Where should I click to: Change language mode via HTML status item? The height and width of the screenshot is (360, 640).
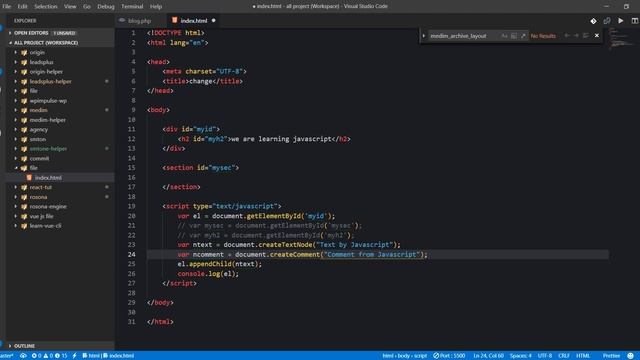click(x=583, y=356)
